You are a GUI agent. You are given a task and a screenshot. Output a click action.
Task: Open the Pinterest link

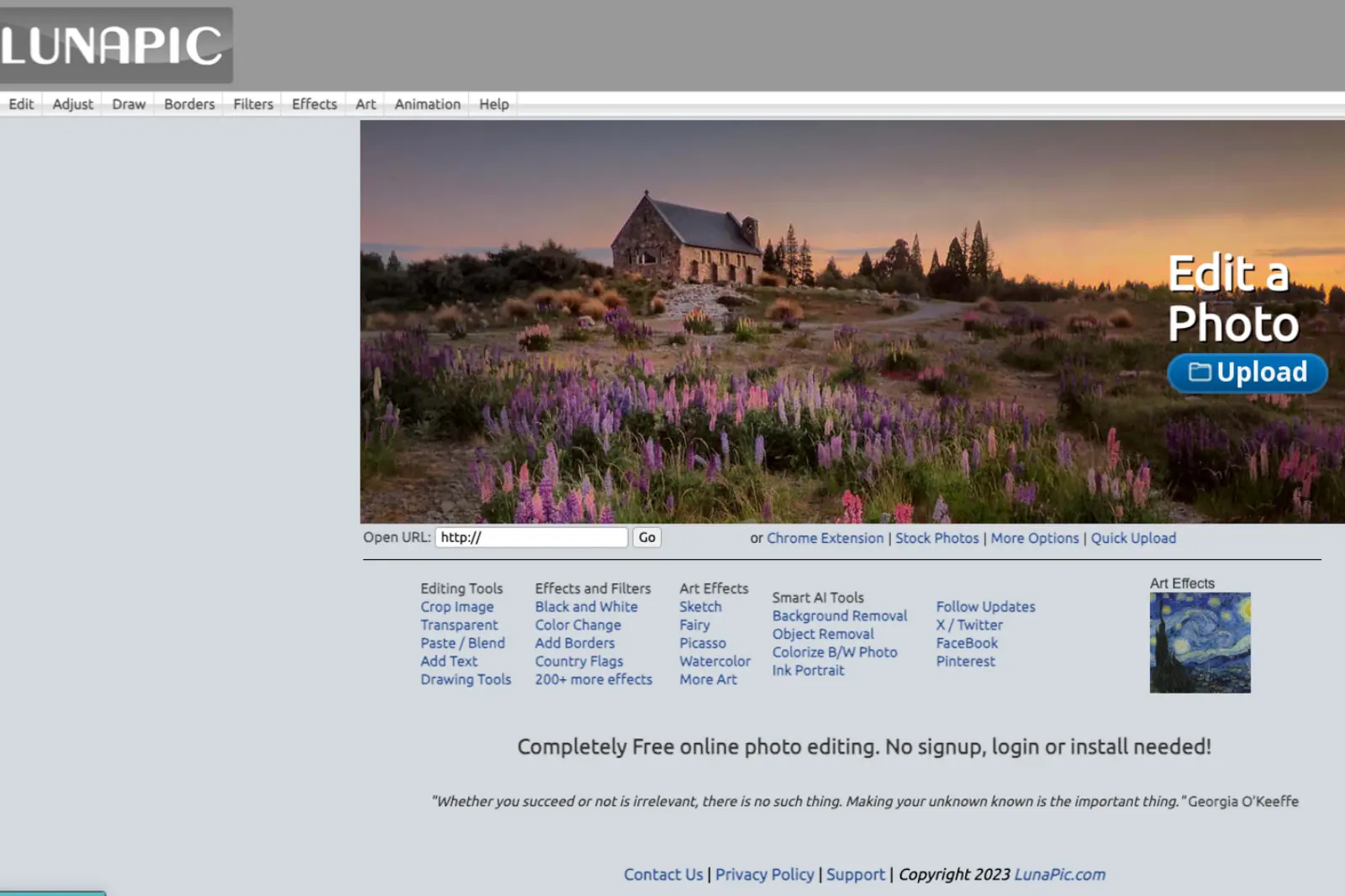tap(966, 661)
